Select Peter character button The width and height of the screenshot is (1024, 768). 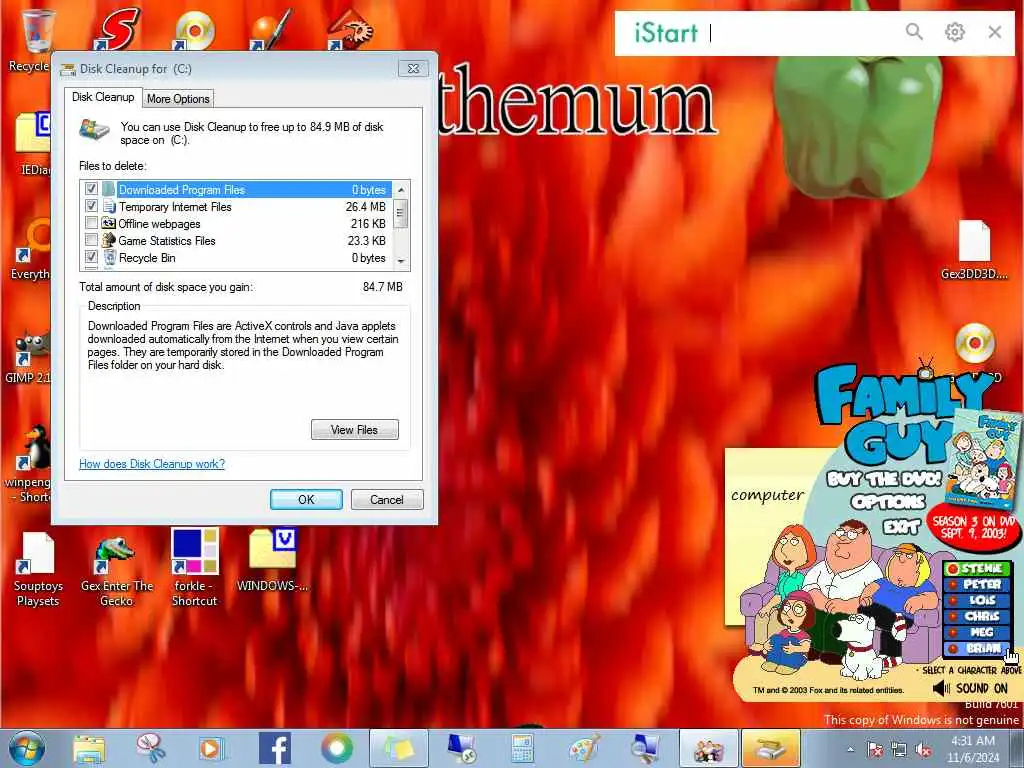coord(978,584)
